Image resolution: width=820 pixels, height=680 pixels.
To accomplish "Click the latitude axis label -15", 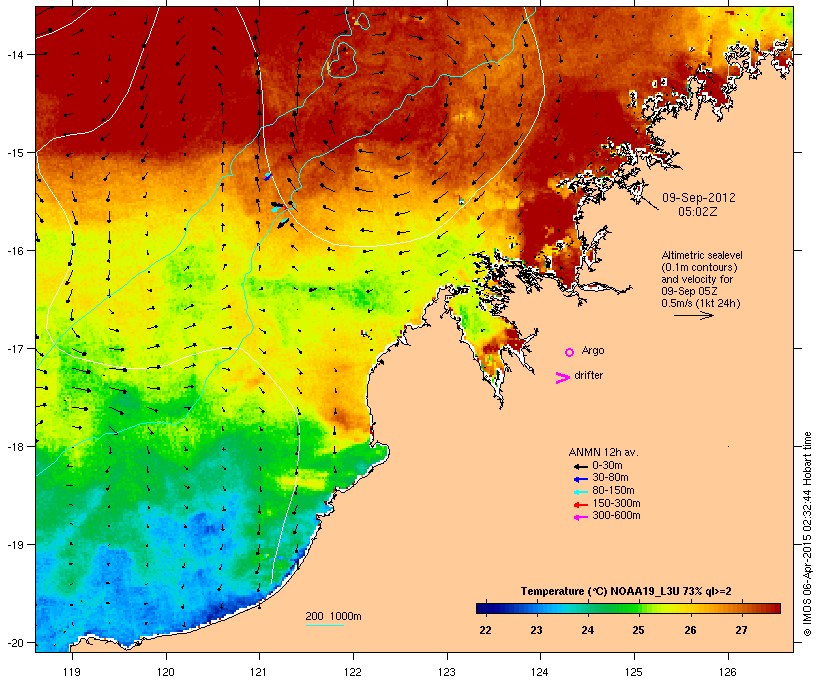I will pyautogui.click(x=14, y=153).
